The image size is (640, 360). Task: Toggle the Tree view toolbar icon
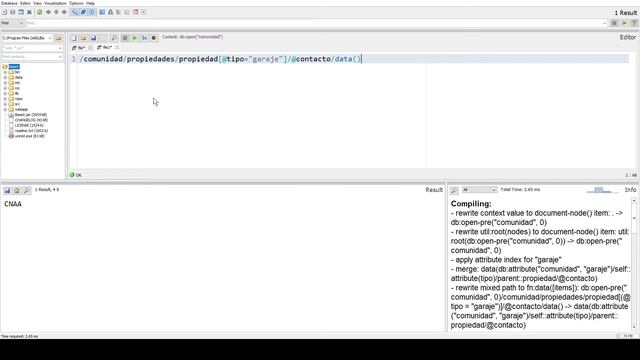(x=118, y=12)
